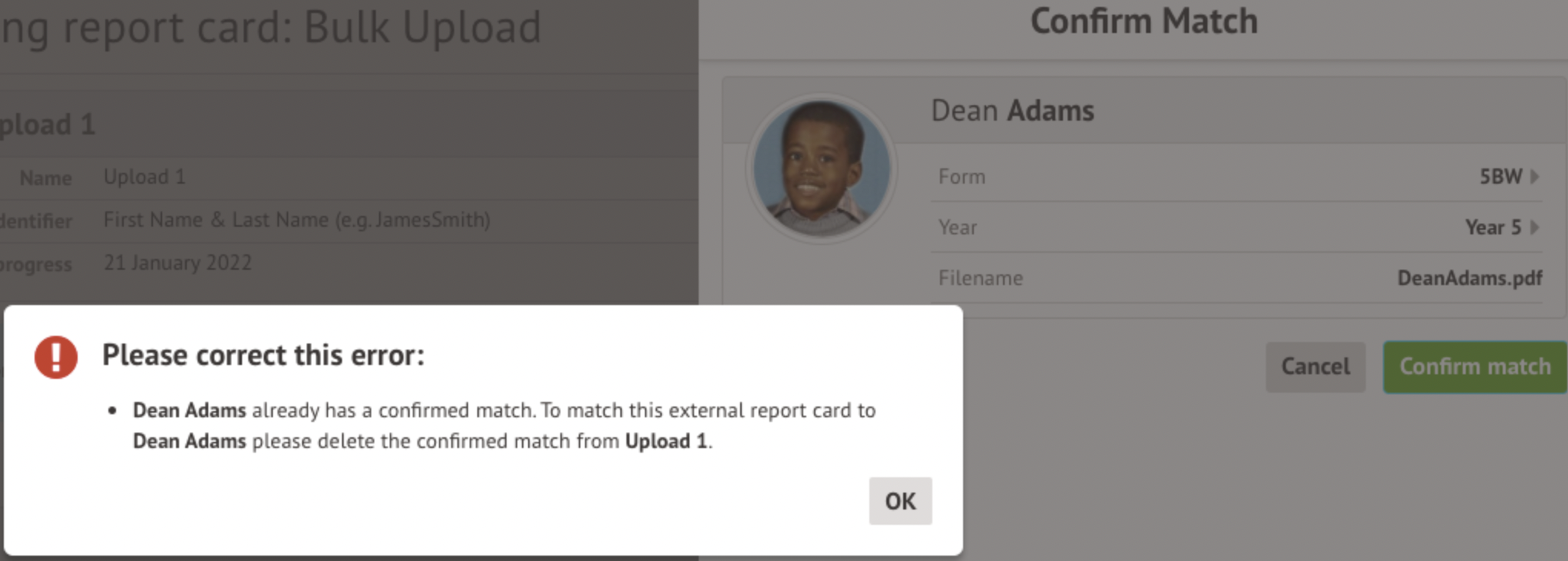
Task: Click the Year label in student details
Action: [957, 227]
